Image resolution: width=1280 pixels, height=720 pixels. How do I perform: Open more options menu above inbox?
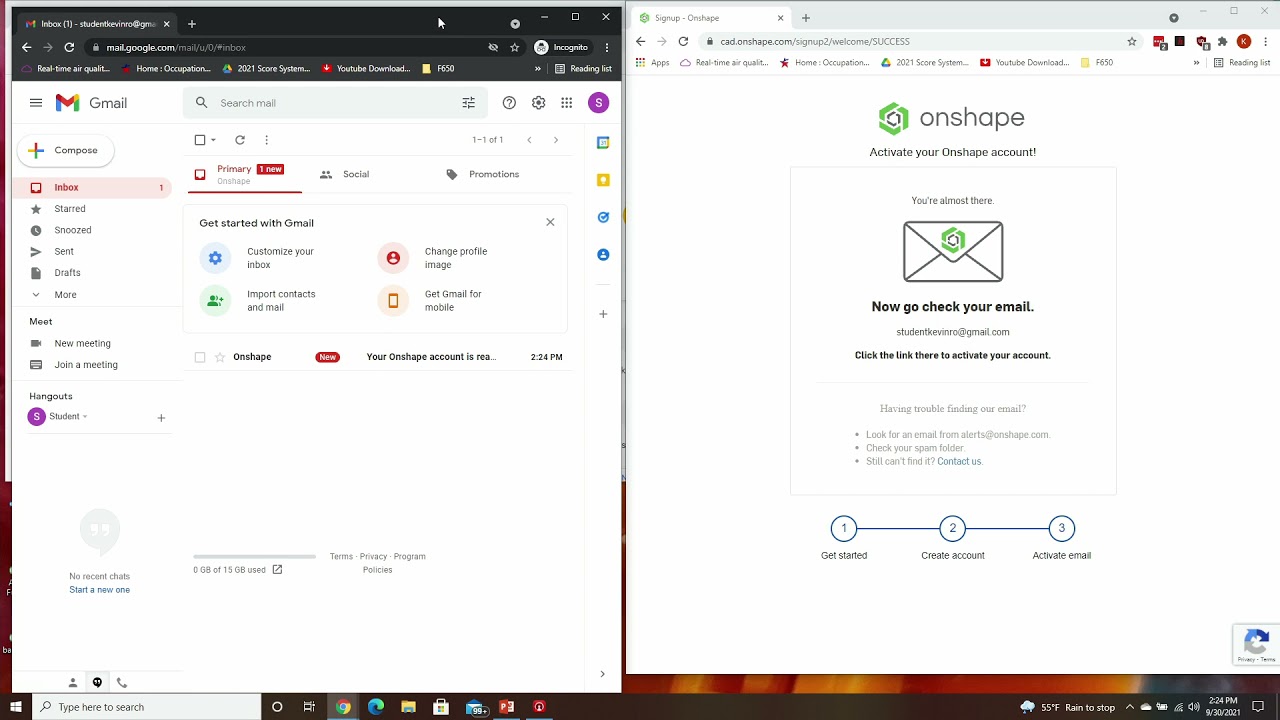click(266, 140)
